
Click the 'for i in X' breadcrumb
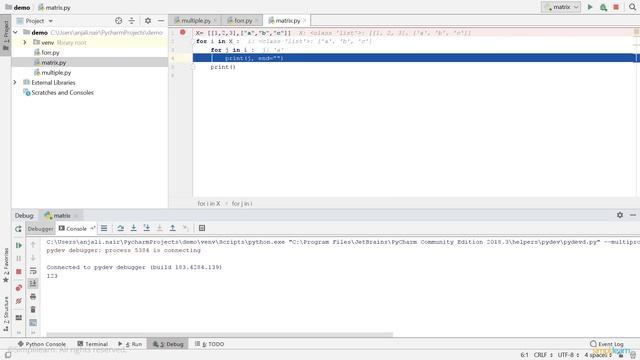(x=209, y=203)
